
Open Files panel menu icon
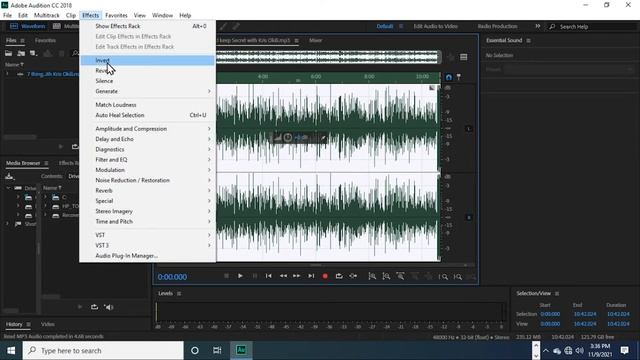(x=22, y=40)
